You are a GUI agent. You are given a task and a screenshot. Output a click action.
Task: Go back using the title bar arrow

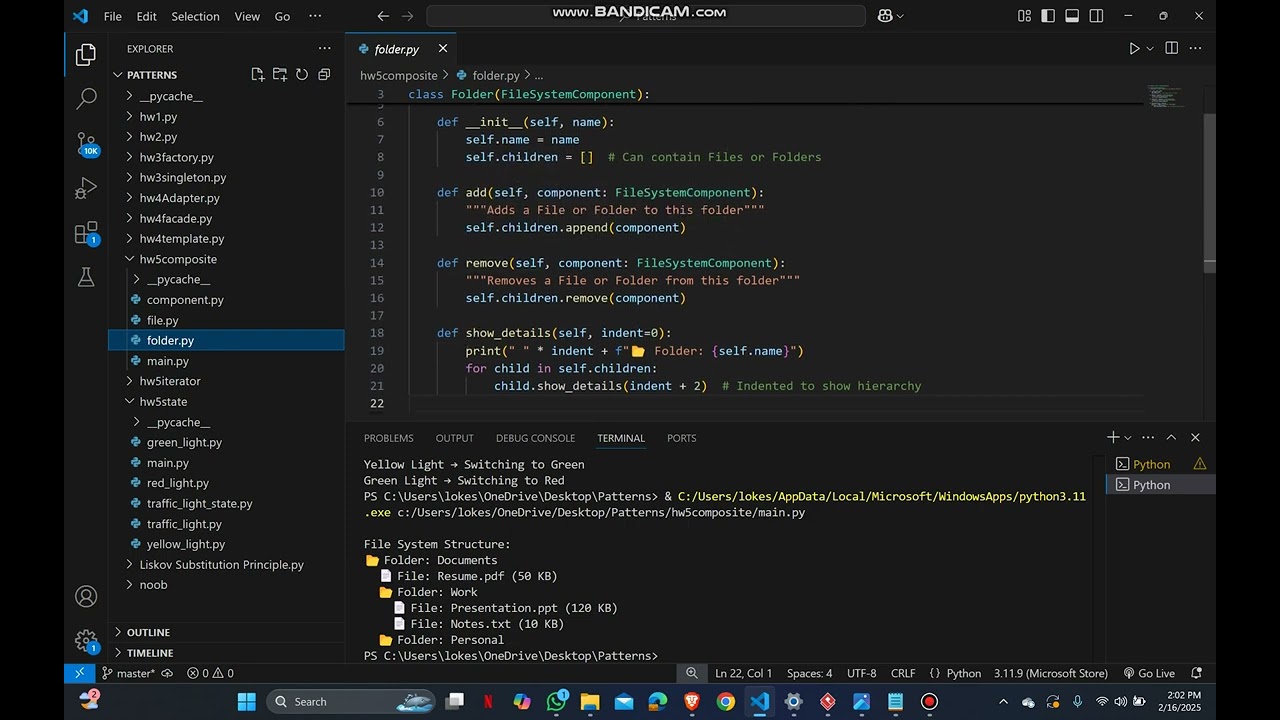(x=383, y=16)
